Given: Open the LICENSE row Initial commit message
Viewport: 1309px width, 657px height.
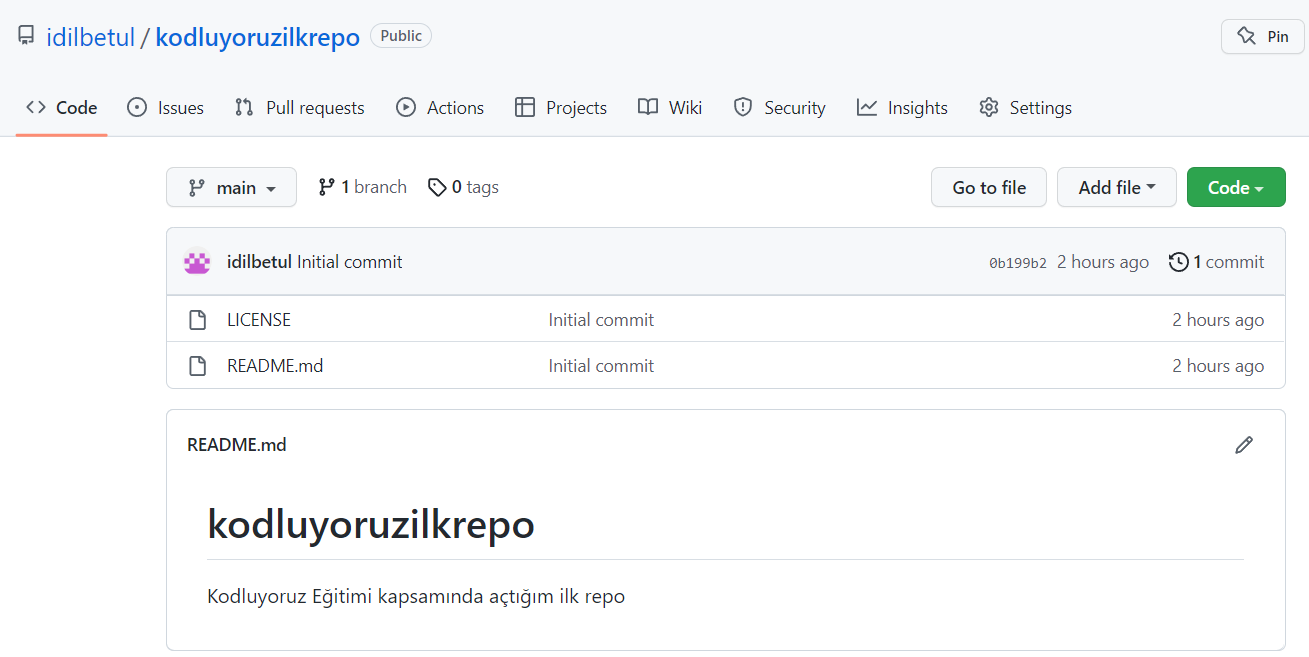Looking at the screenshot, I should pyautogui.click(x=601, y=320).
